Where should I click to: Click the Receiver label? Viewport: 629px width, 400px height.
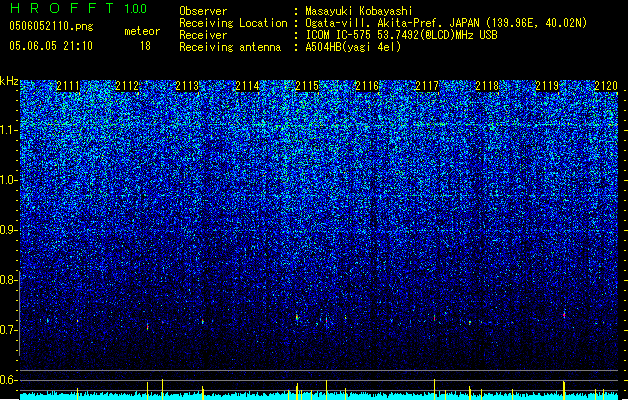[203, 35]
